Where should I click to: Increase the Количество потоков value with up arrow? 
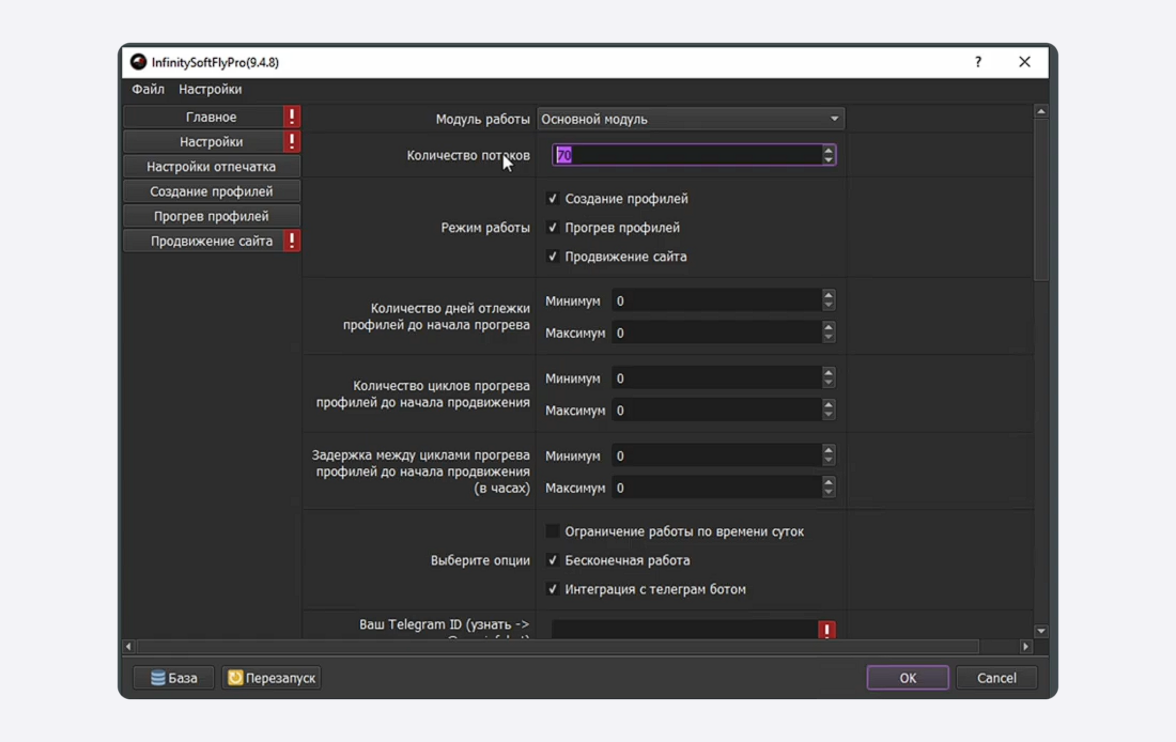[828, 150]
